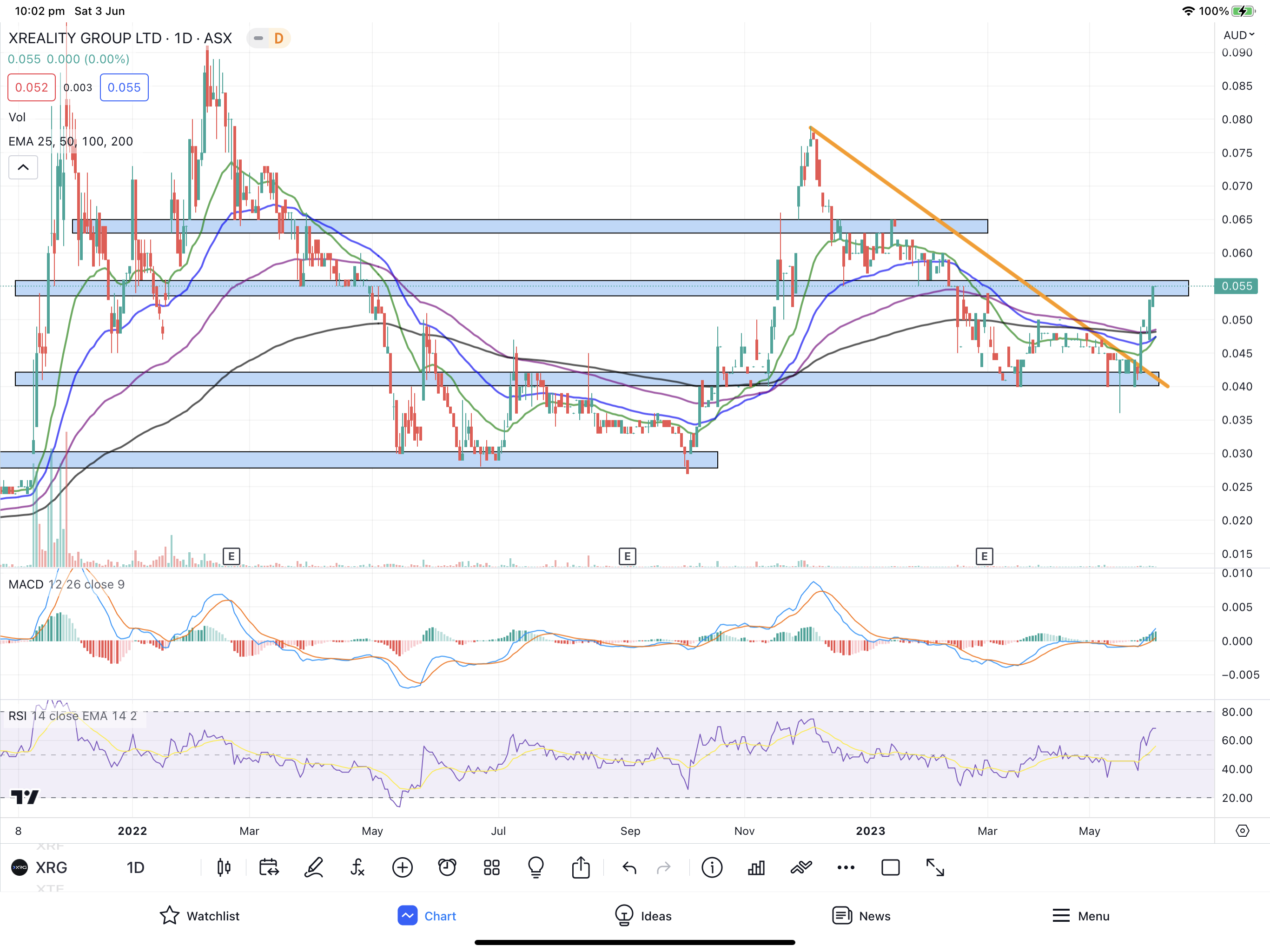Tap the blue 0.055 buy price button
This screenshot has height=952, width=1270.
point(124,87)
